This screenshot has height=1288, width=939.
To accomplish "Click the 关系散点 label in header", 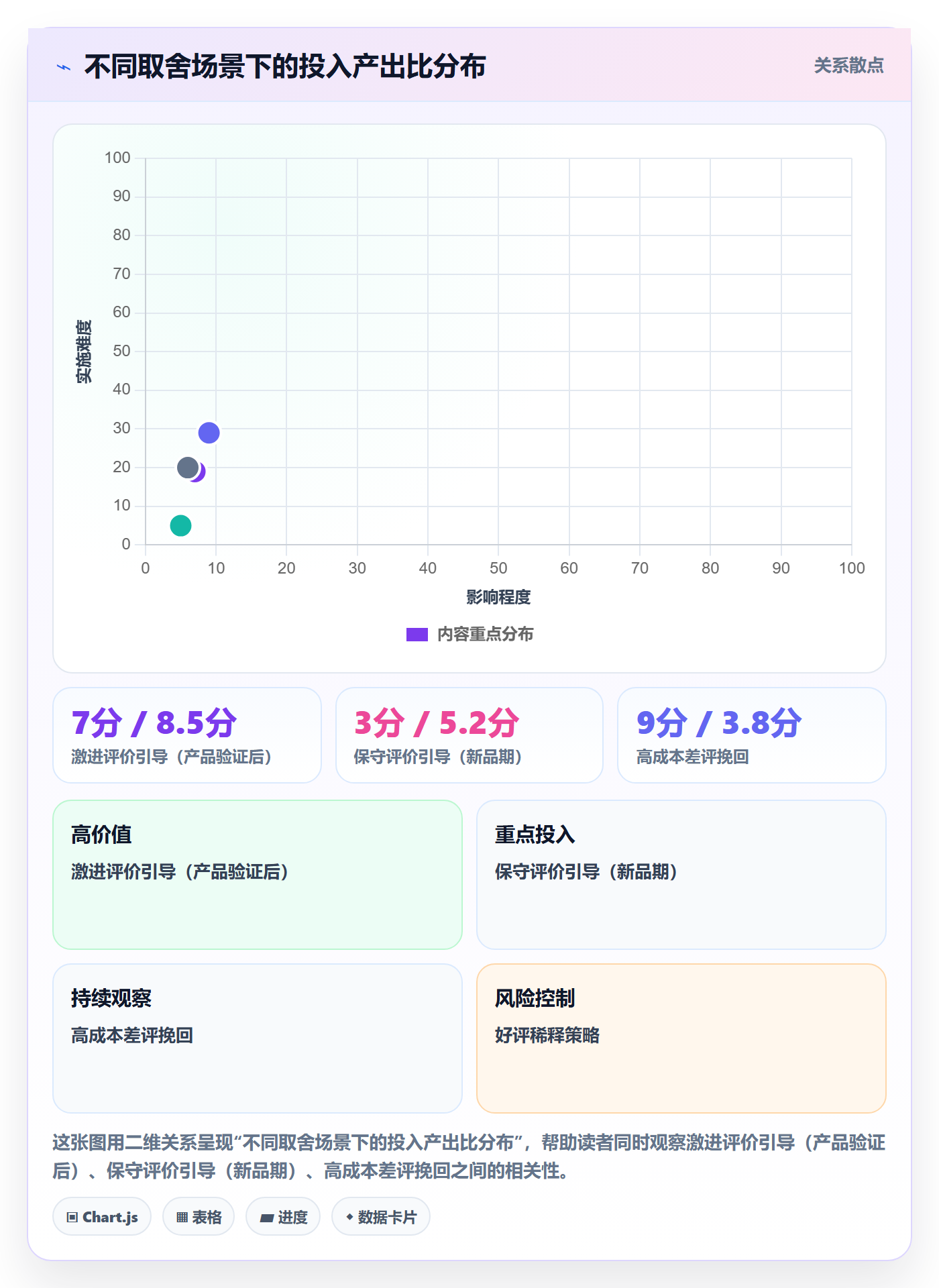I will click(848, 66).
